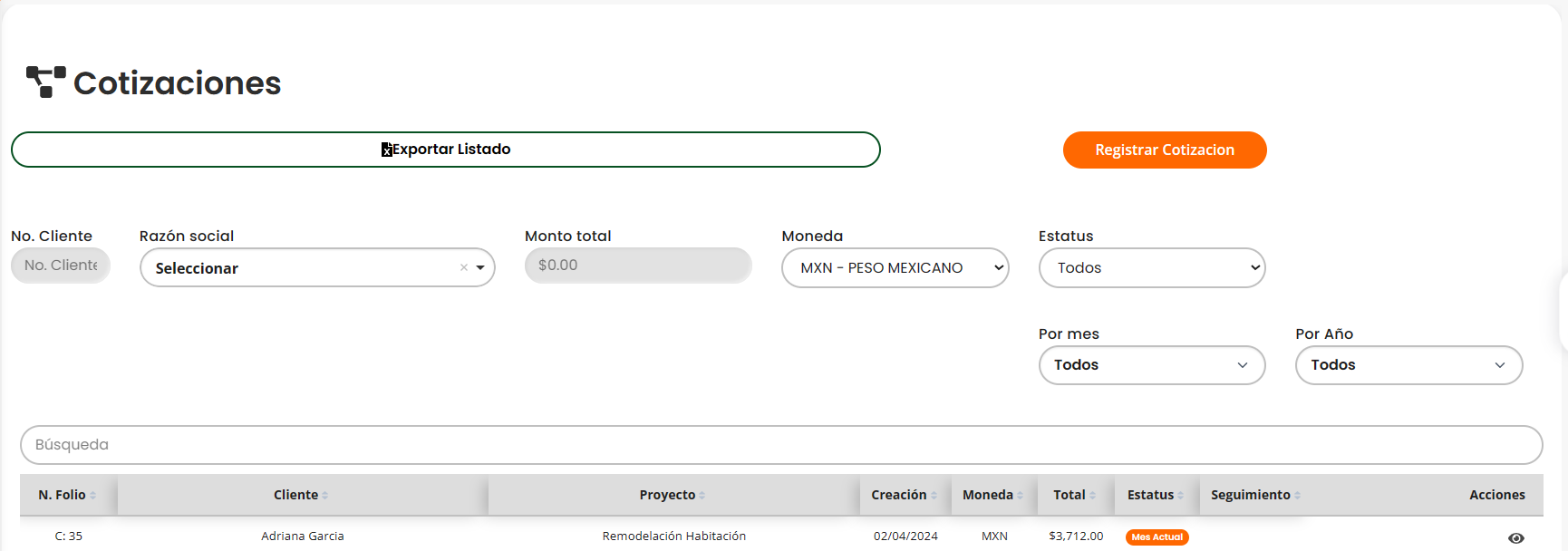This screenshot has height=551, width=1568.
Task: Click into the Búsqueda search field
Action: click(x=780, y=445)
